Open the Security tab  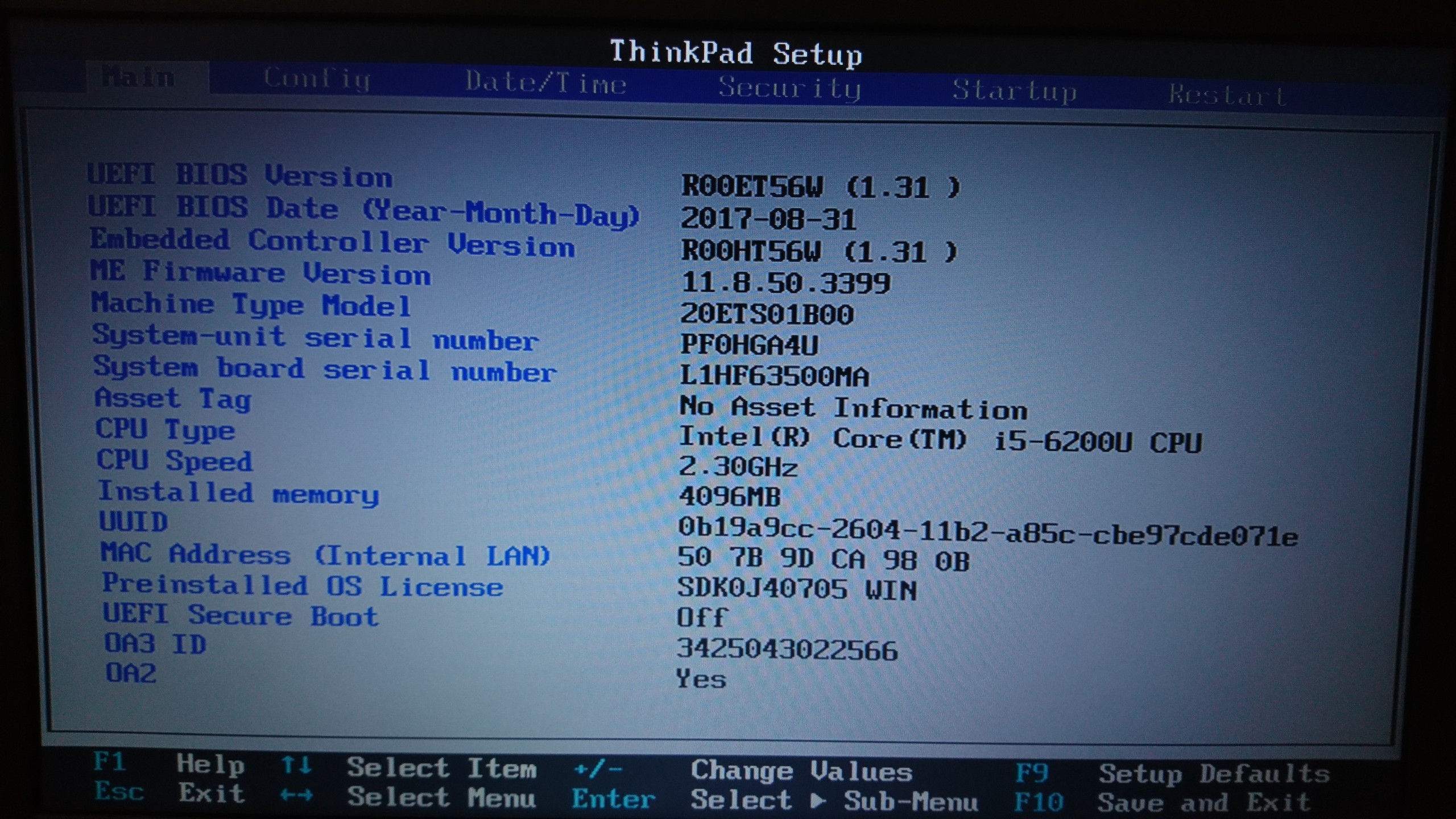[789, 88]
